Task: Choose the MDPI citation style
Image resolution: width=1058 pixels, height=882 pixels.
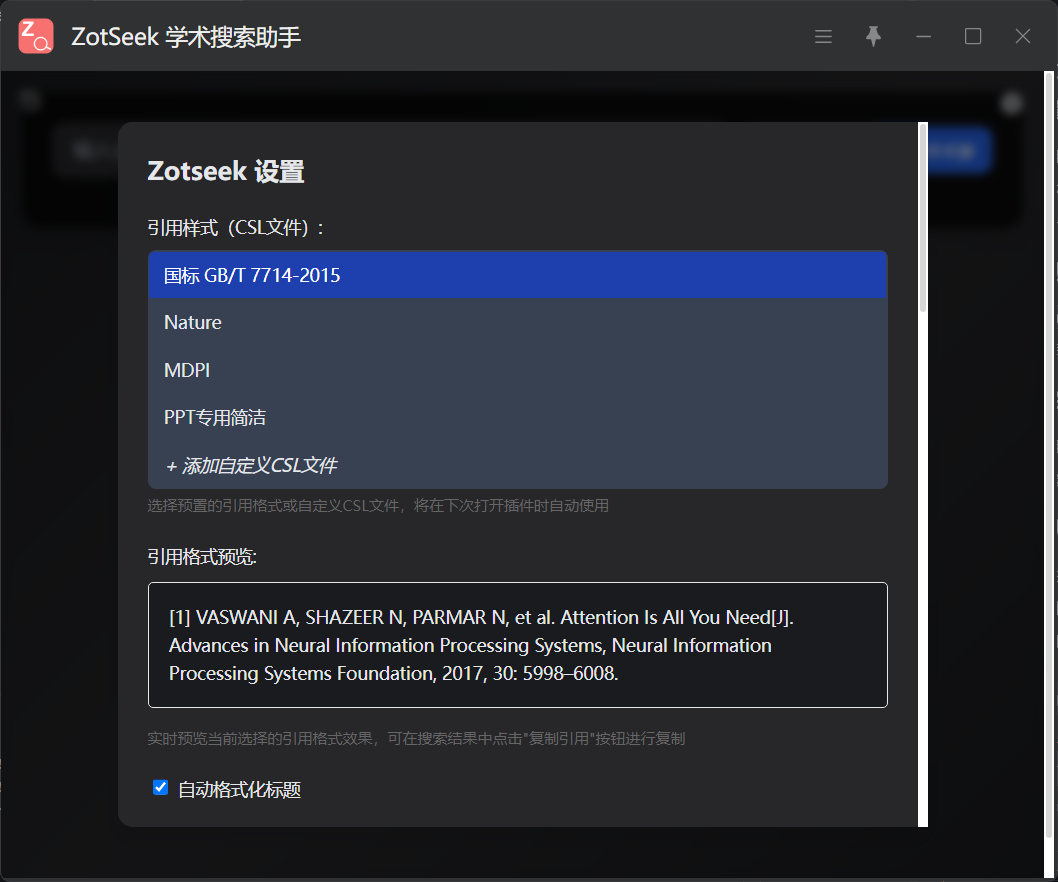Action: [518, 370]
